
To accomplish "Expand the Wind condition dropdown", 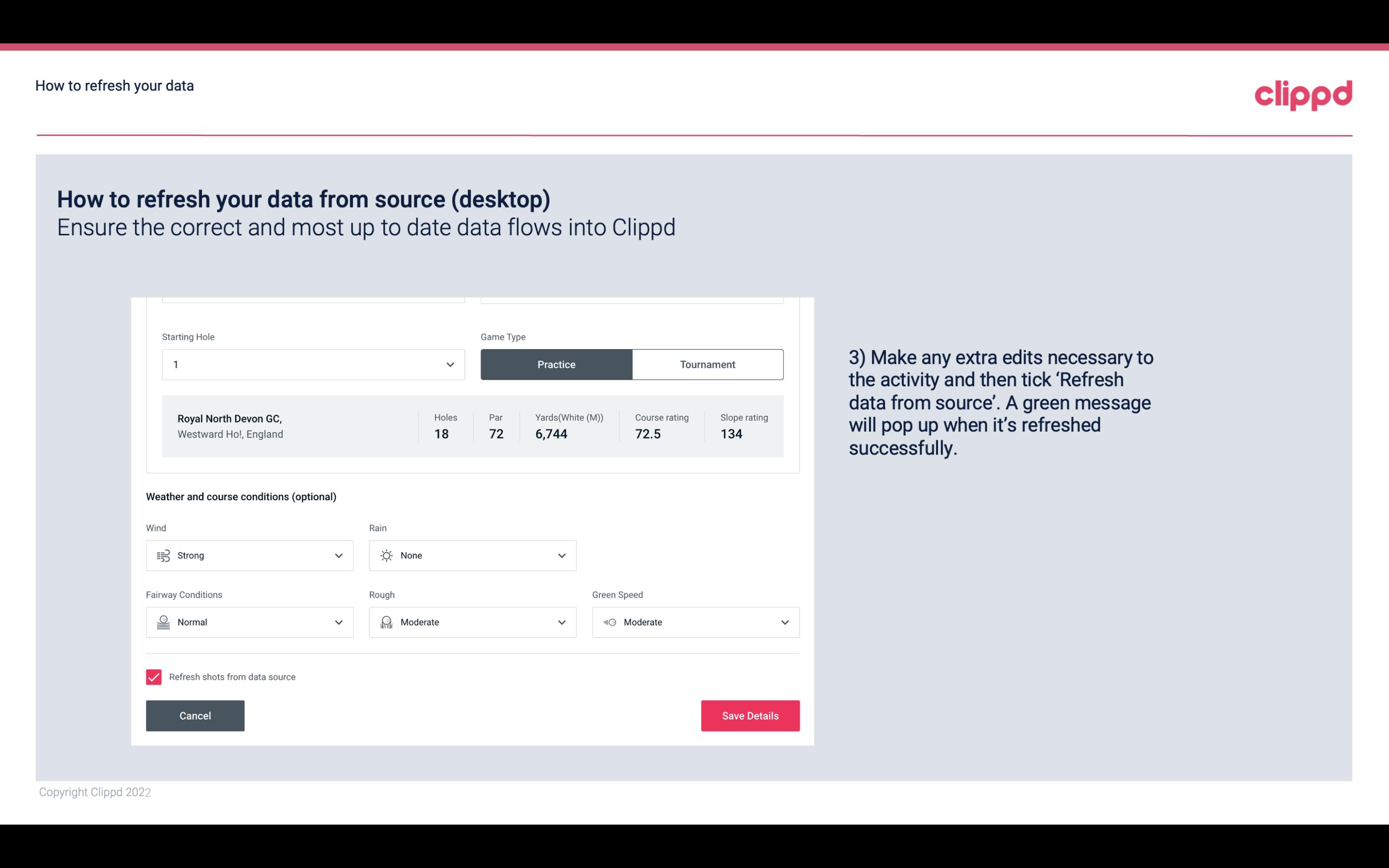I will click(x=338, y=555).
